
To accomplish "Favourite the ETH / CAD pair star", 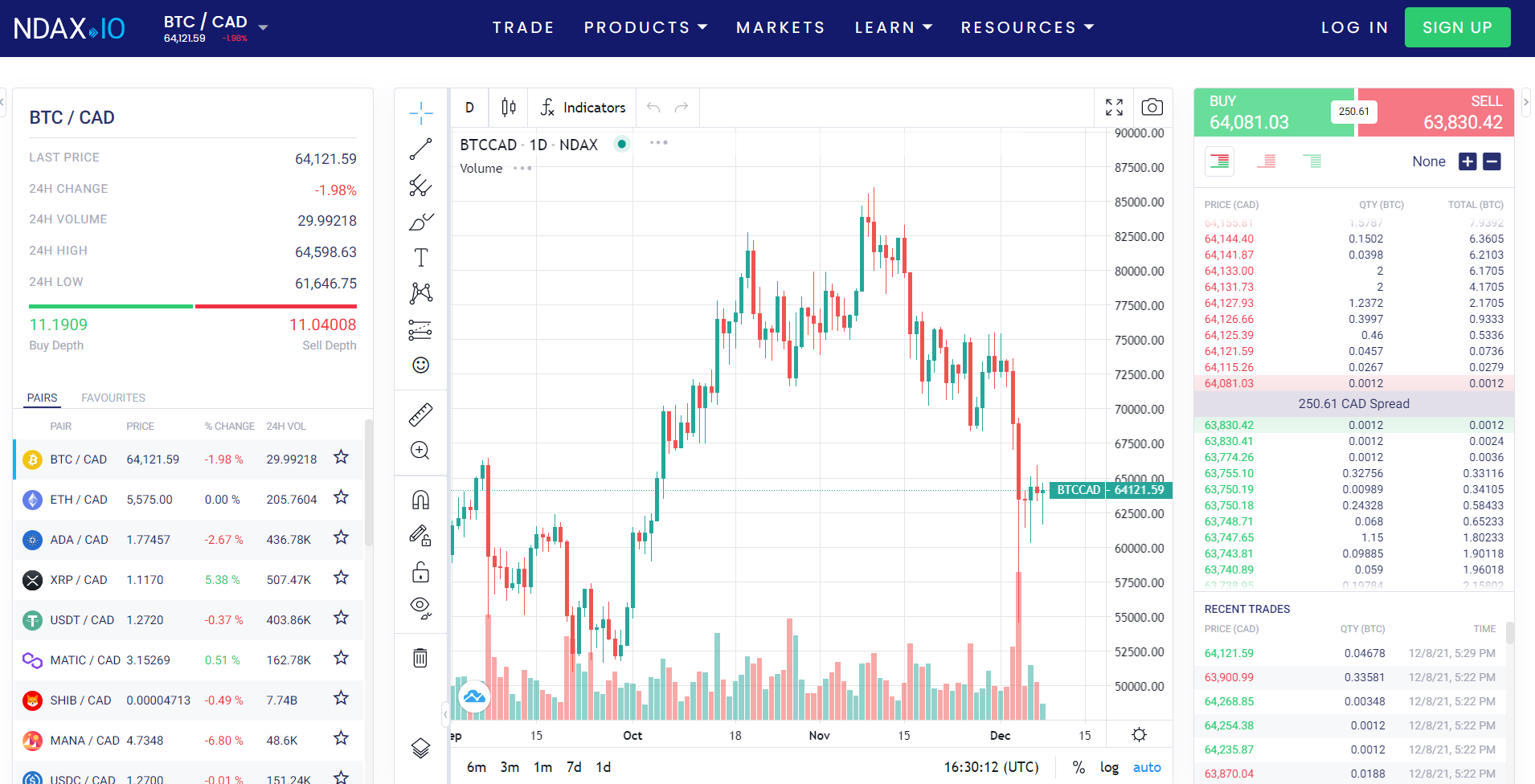I will click(341, 498).
